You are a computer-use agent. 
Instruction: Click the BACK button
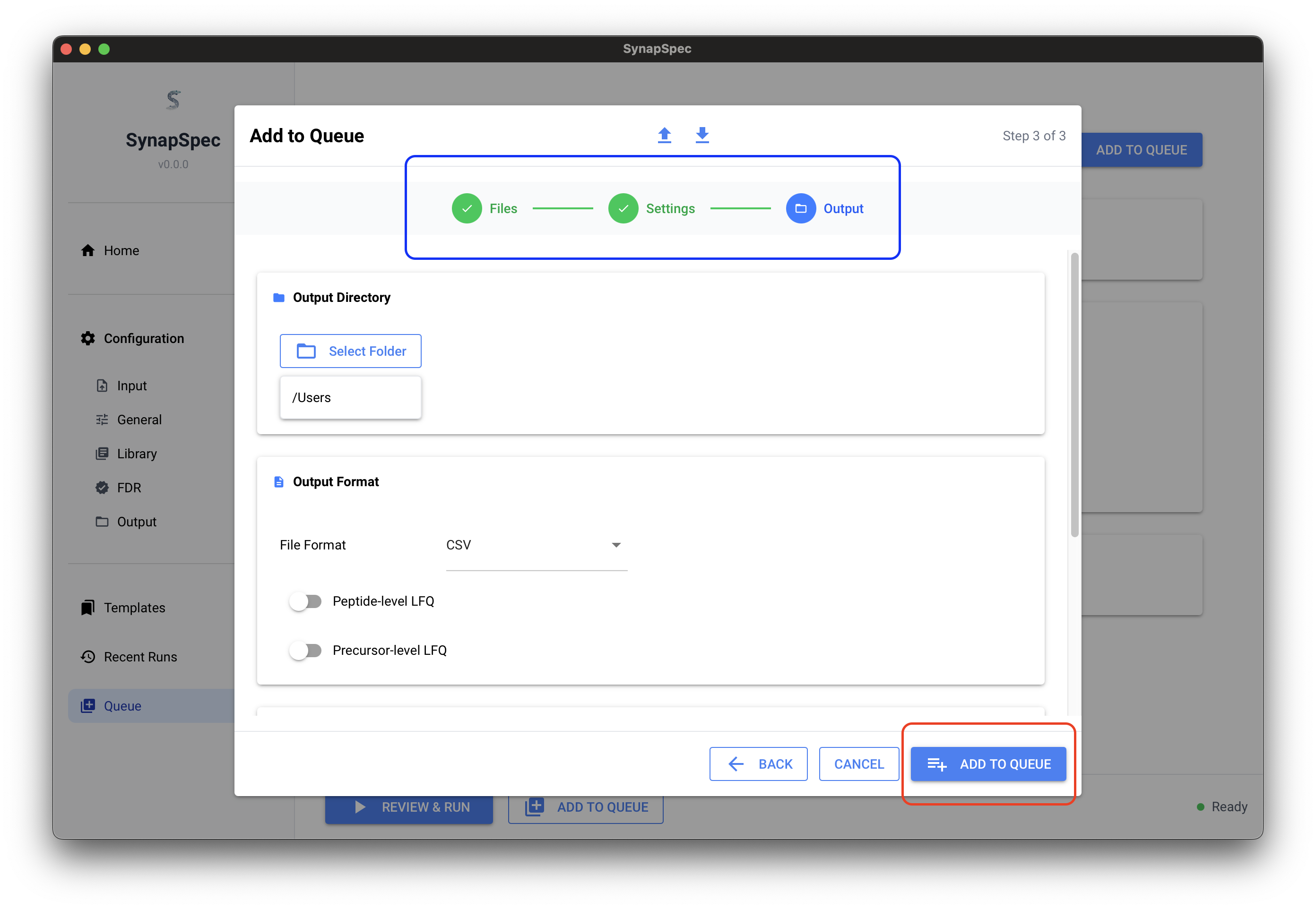pos(758,764)
